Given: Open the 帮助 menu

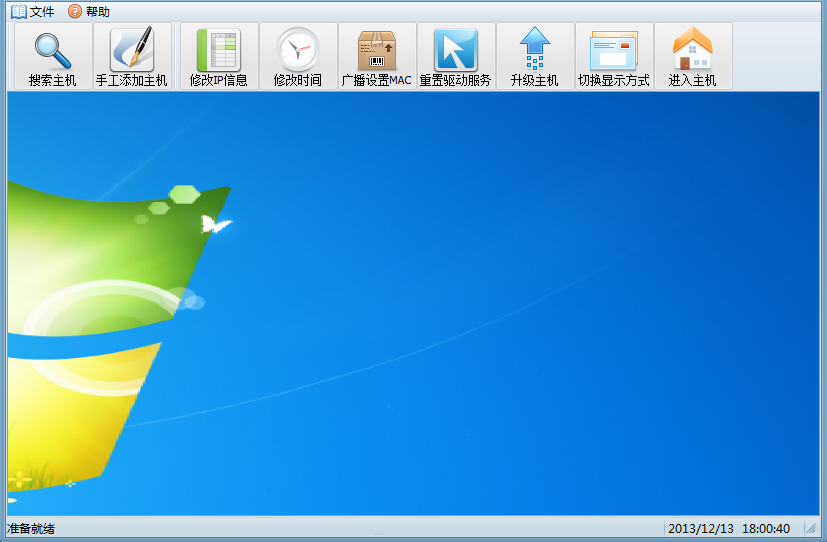Looking at the screenshot, I should pyautogui.click(x=89, y=11).
